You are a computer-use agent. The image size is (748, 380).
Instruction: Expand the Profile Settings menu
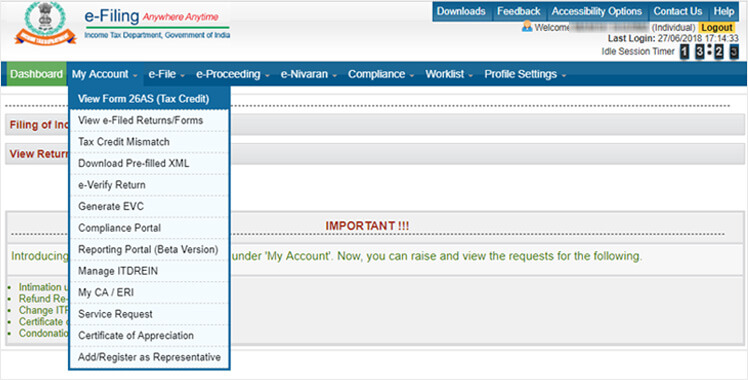click(x=525, y=74)
